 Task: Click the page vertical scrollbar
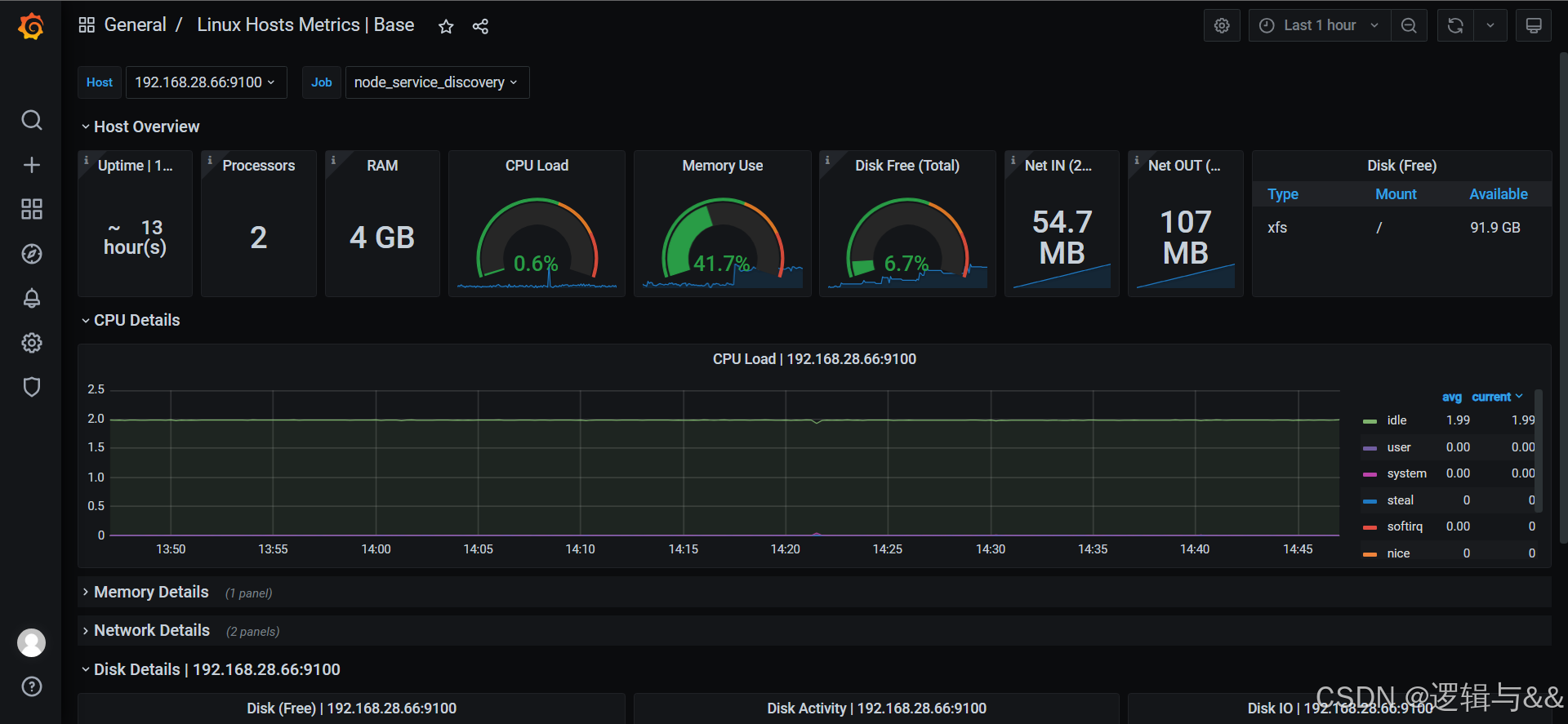(x=1563, y=298)
